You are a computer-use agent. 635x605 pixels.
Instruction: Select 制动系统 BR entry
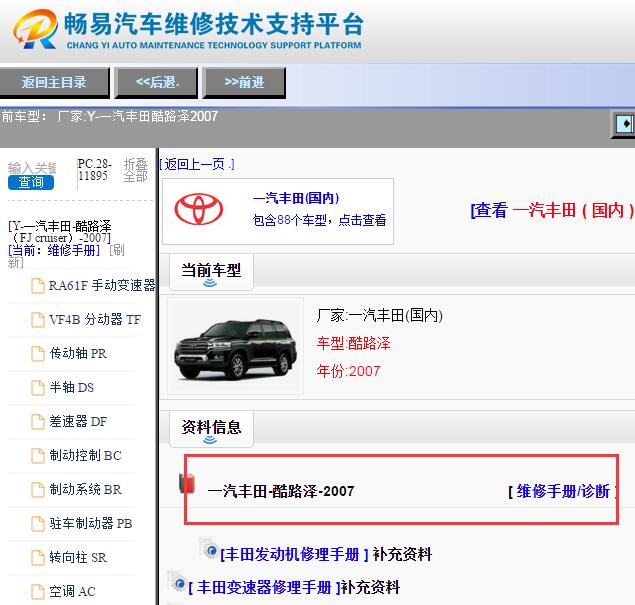[x=85, y=490]
